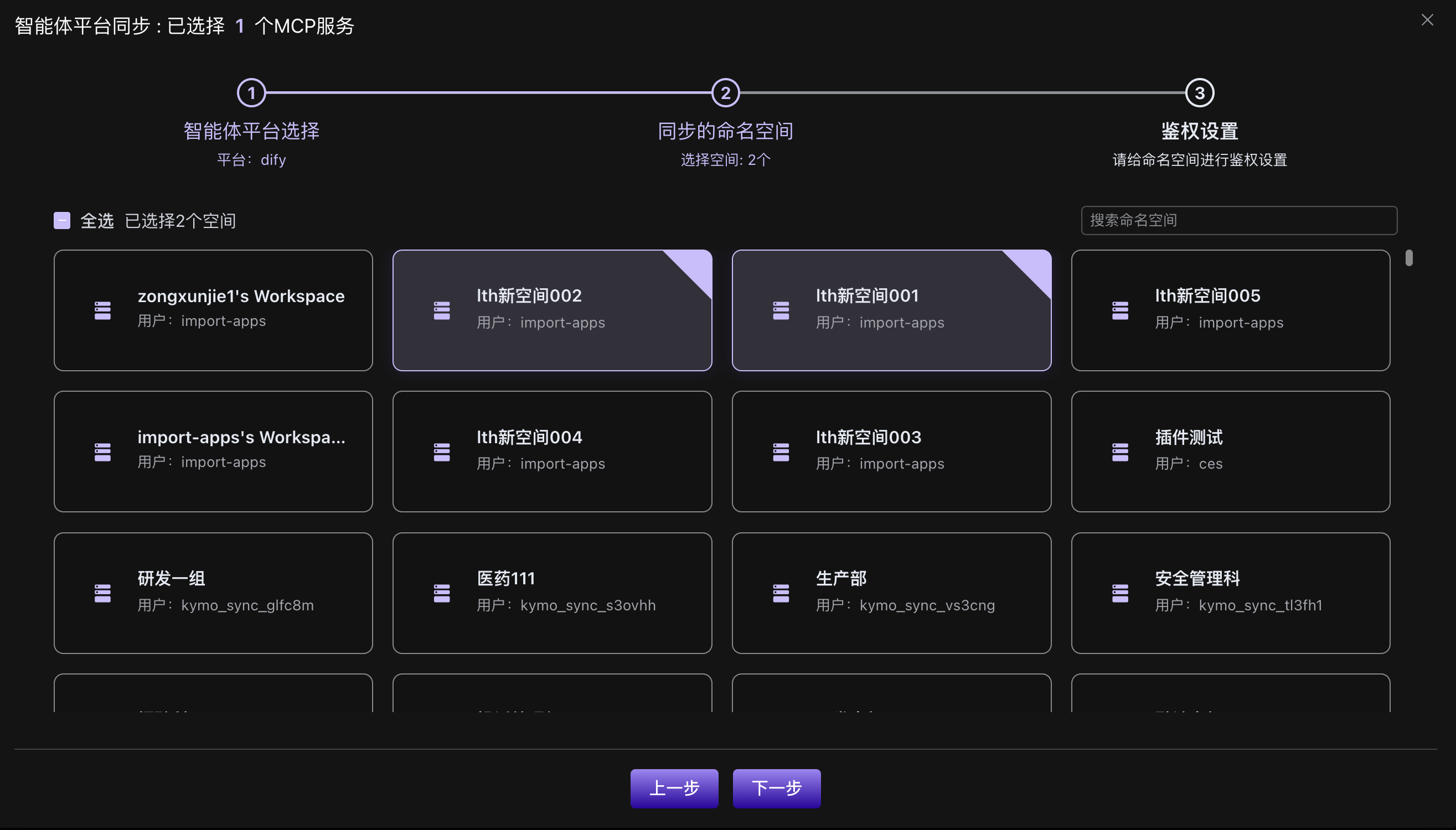1456x830 pixels.
Task: Deselect the lth新空间001 namespace card
Action: (891, 310)
